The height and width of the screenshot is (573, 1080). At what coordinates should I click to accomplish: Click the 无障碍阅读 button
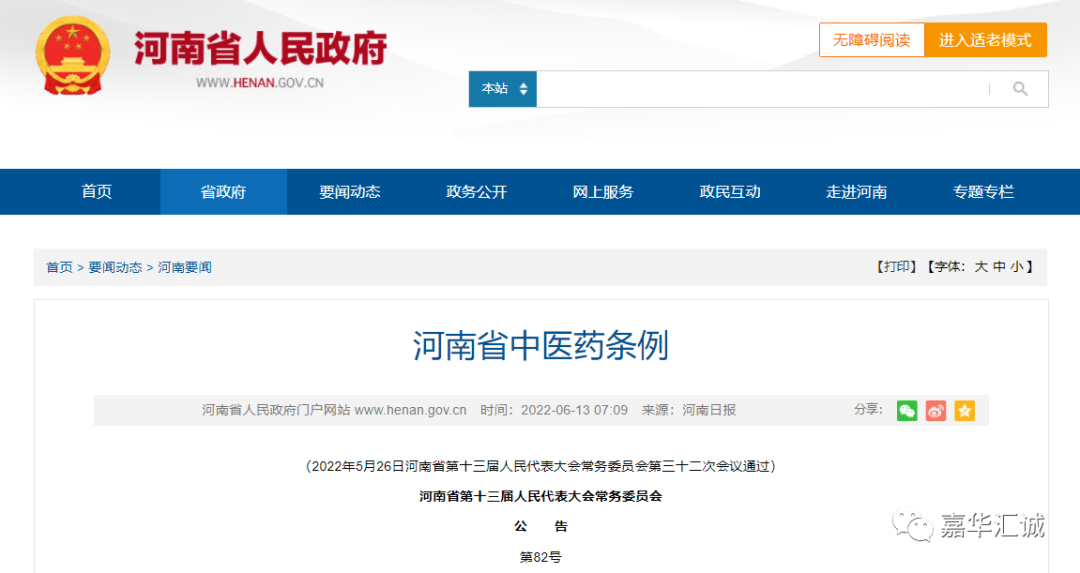[x=871, y=40]
